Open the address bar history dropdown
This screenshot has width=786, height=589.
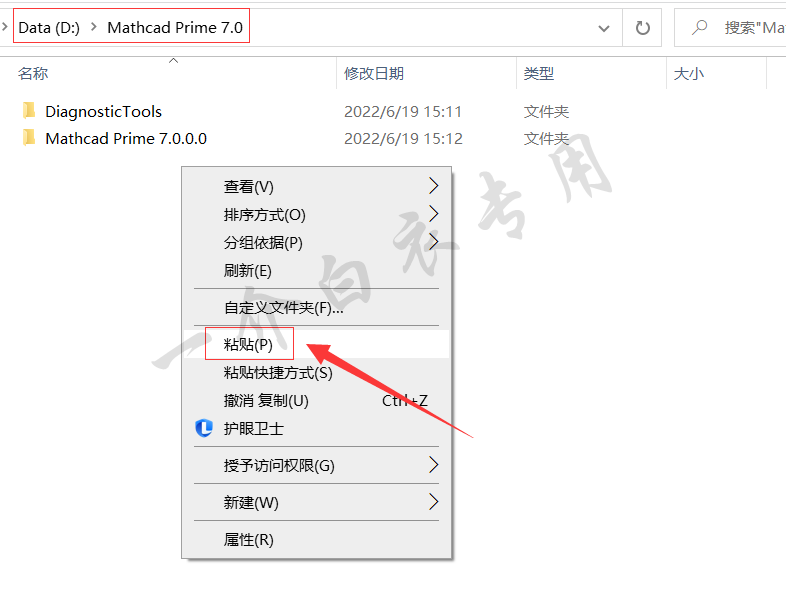coord(604,29)
